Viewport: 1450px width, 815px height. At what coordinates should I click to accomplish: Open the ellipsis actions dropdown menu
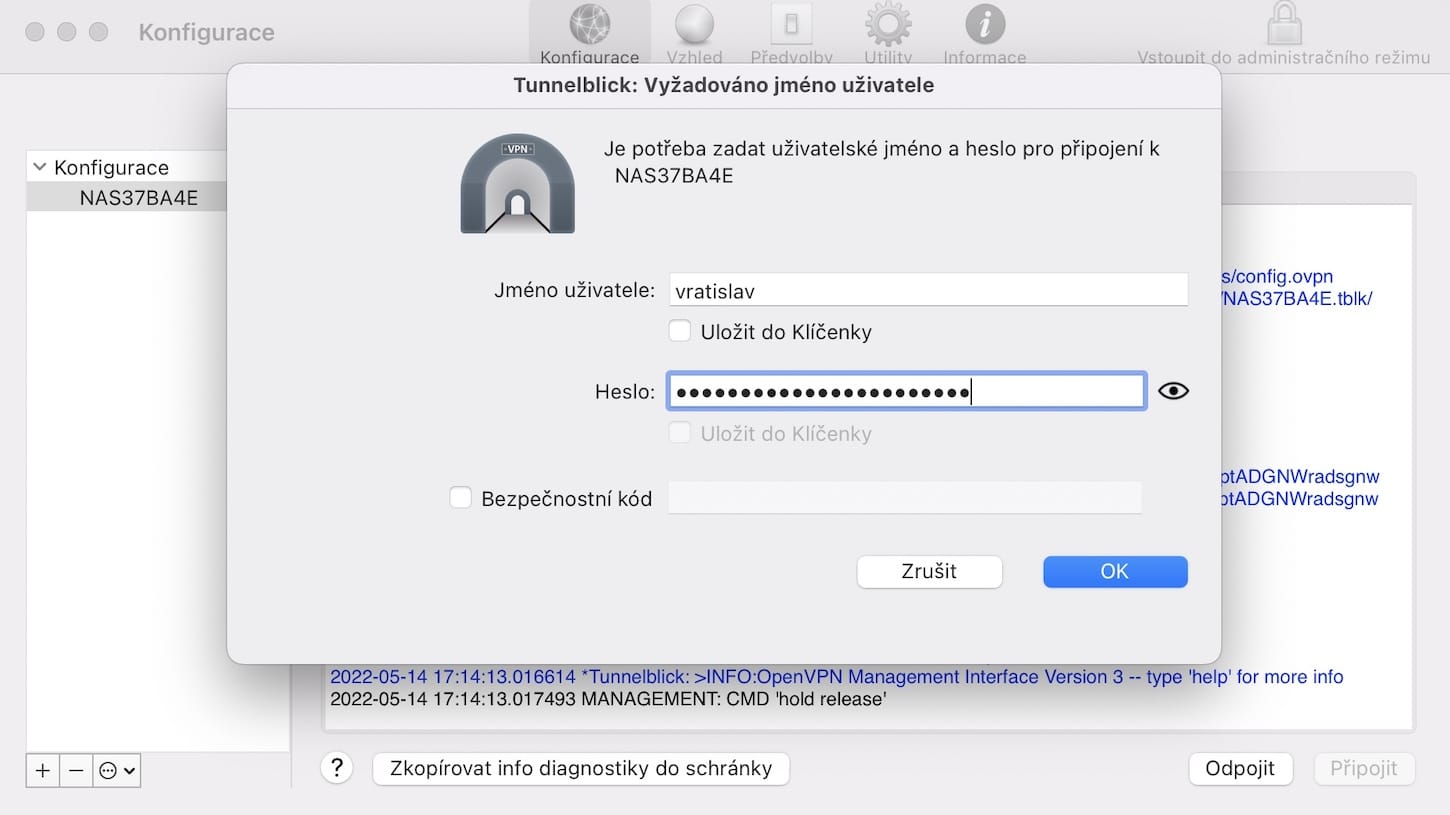click(117, 770)
